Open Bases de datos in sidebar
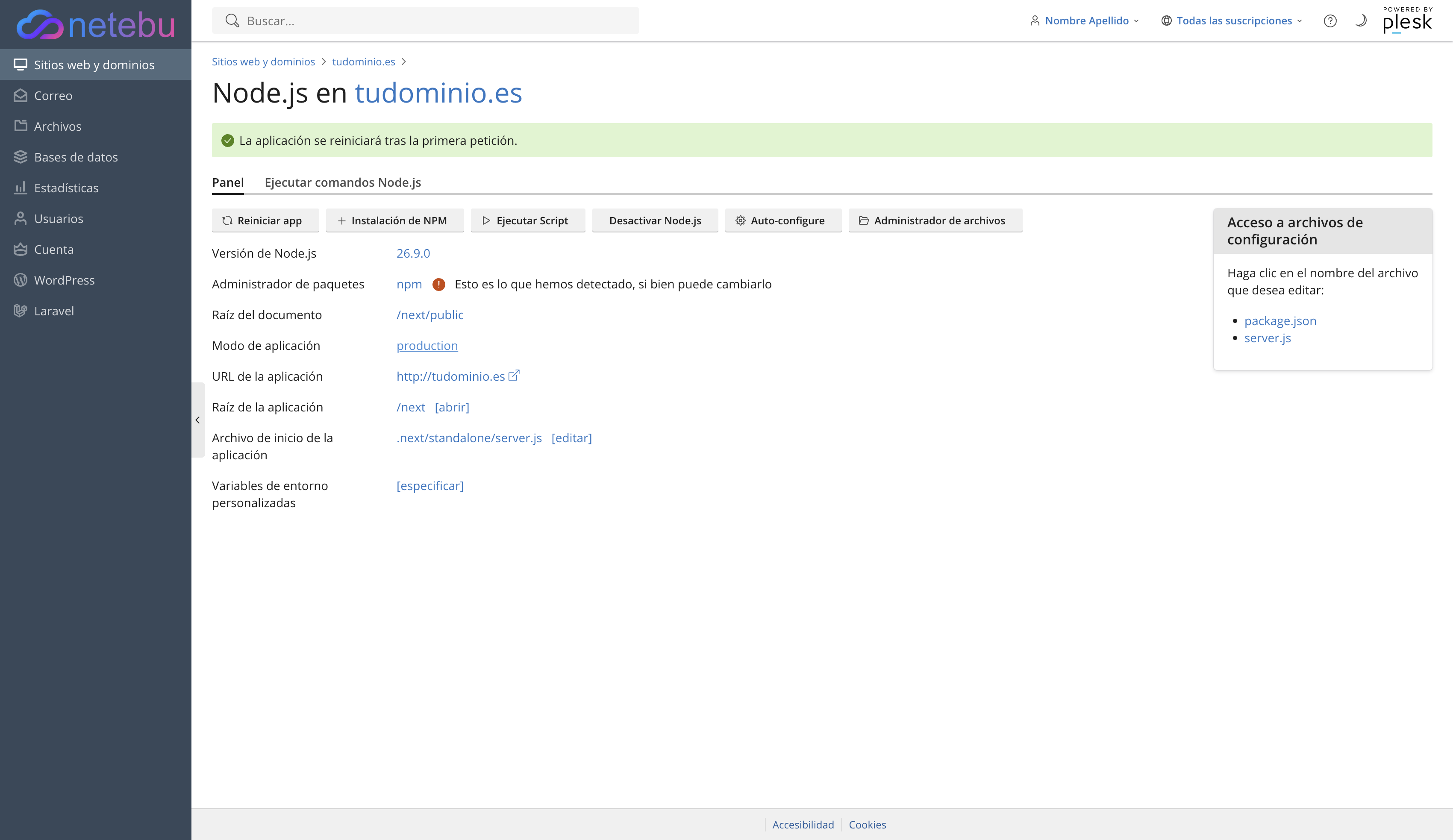This screenshot has width=1453, height=840. [96, 157]
